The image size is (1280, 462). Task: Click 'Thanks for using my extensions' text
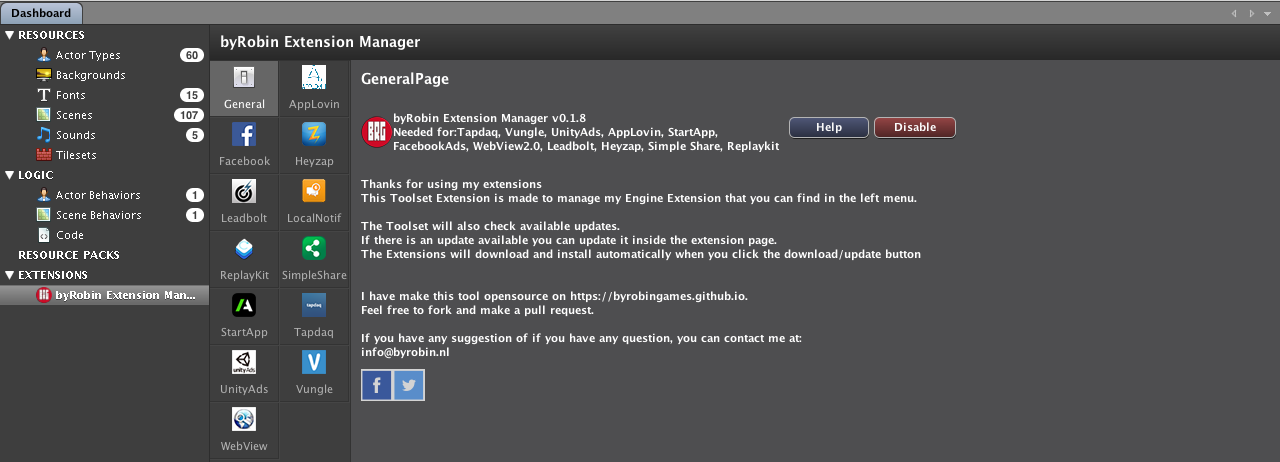coord(451,184)
